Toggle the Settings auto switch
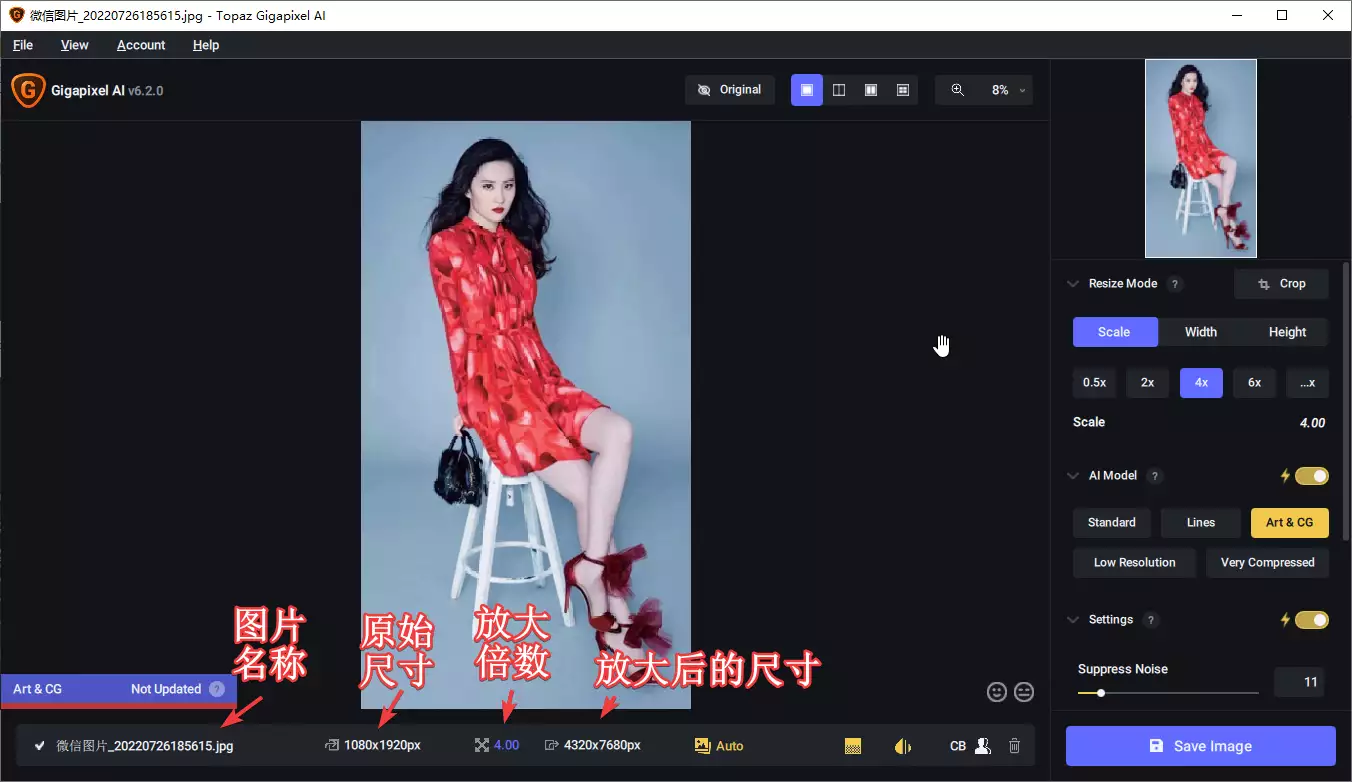This screenshot has height=782, width=1352. click(1312, 620)
